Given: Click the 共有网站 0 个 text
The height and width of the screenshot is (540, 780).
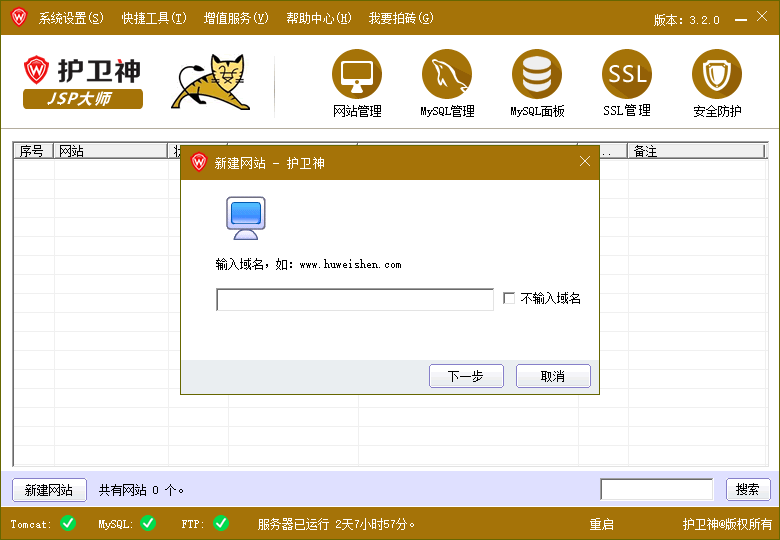Looking at the screenshot, I should (141, 490).
